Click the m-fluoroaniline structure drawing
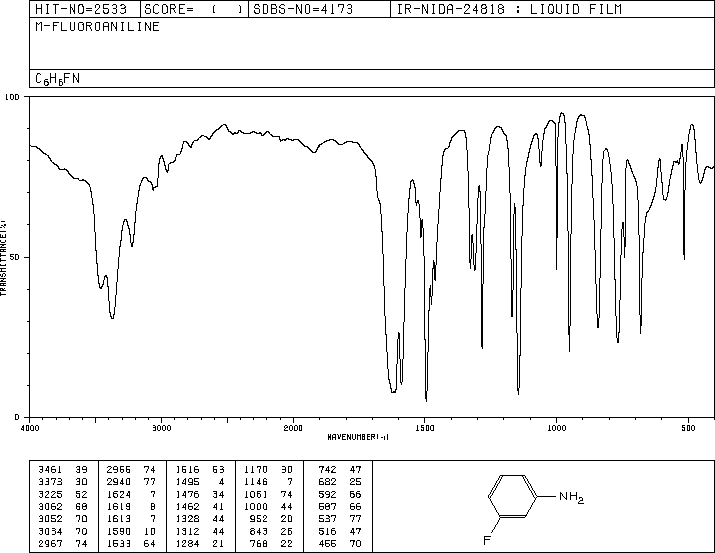Image resolution: width=715 pixels, height=553 pixels. click(534, 508)
